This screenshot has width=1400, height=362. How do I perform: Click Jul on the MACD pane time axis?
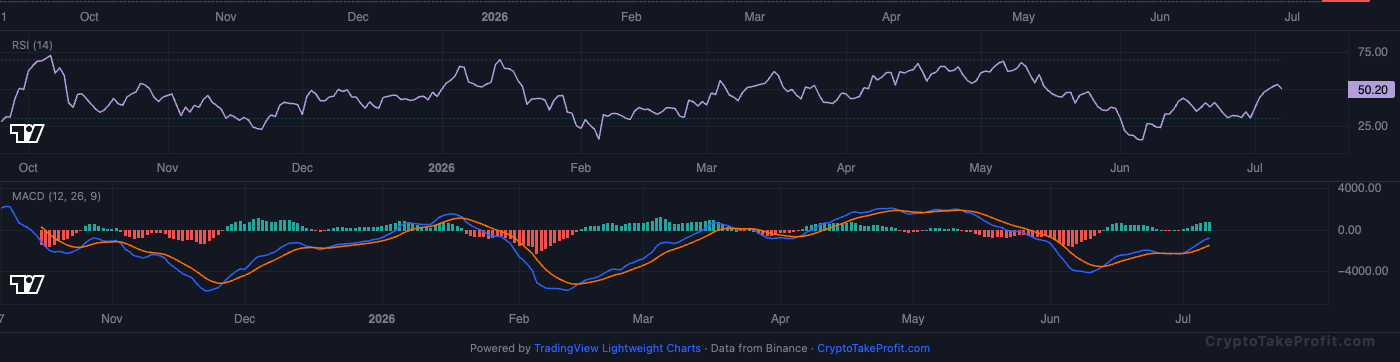[1184, 319]
